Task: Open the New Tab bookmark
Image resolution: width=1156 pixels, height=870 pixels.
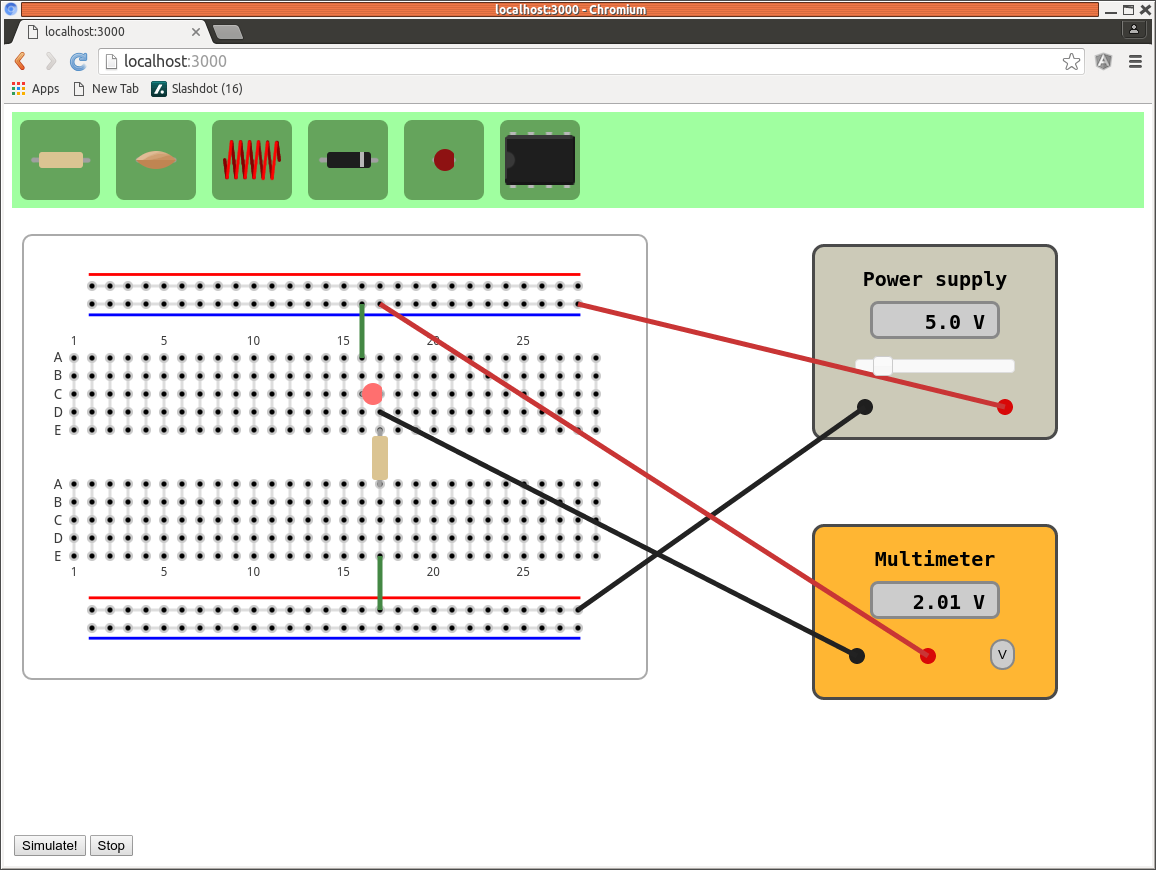Action: pos(106,88)
